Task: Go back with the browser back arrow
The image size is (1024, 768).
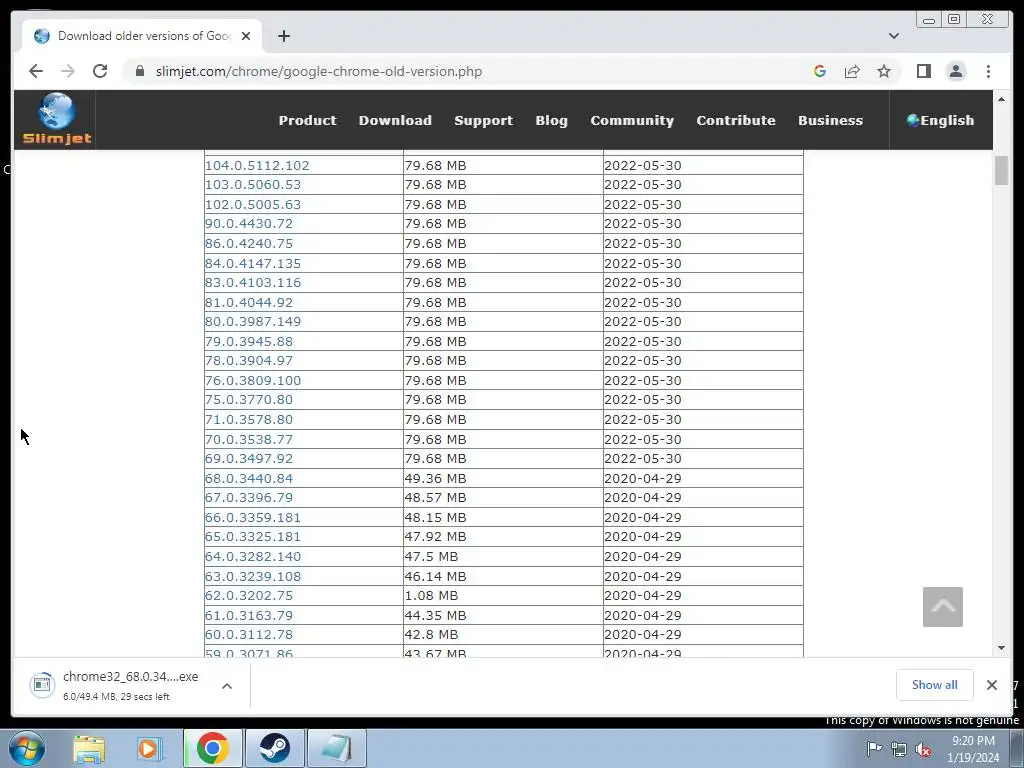Action: (36, 71)
